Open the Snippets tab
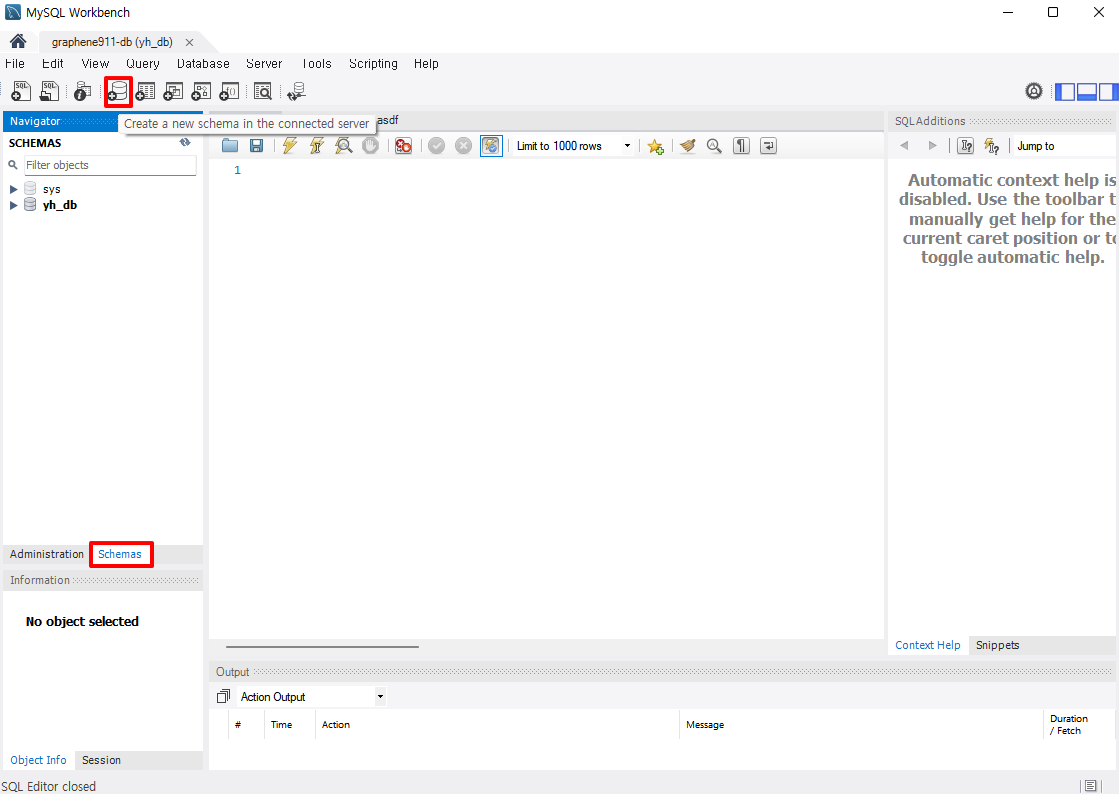This screenshot has width=1119, height=794. click(997, 645)
